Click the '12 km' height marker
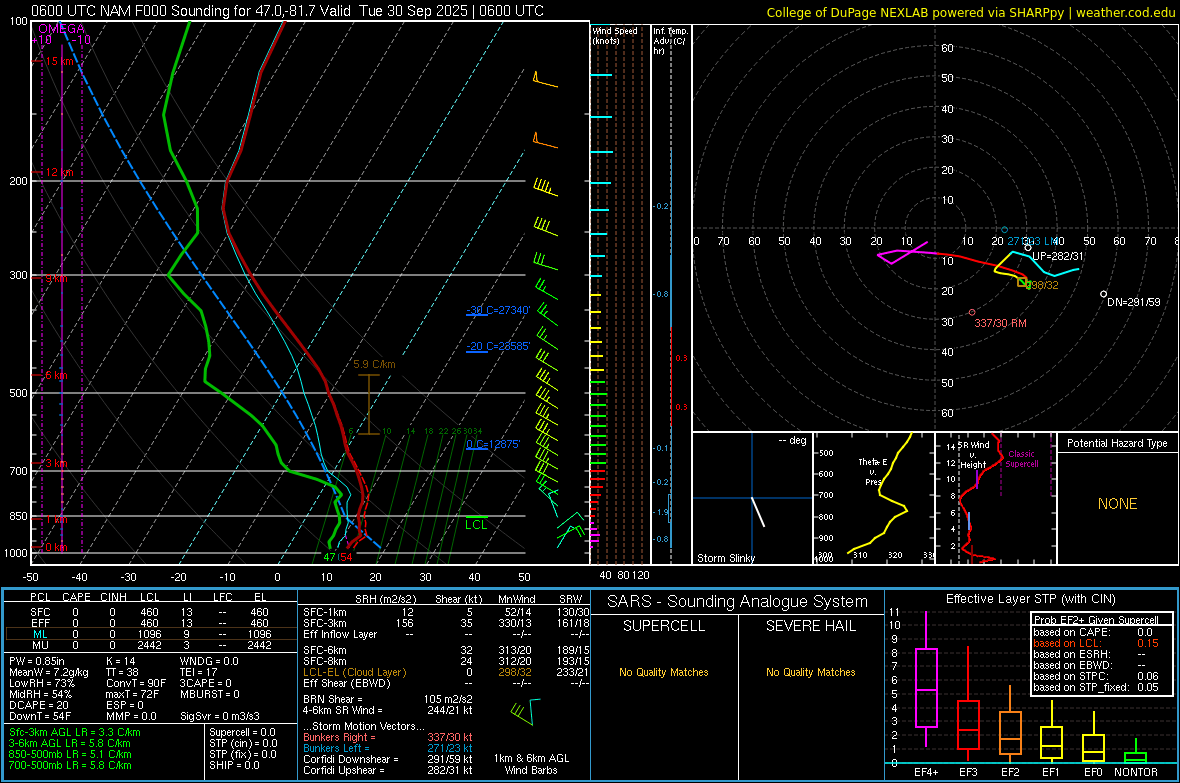The height and width of the screenshot is (783, 1180). (x=59, y=172)
